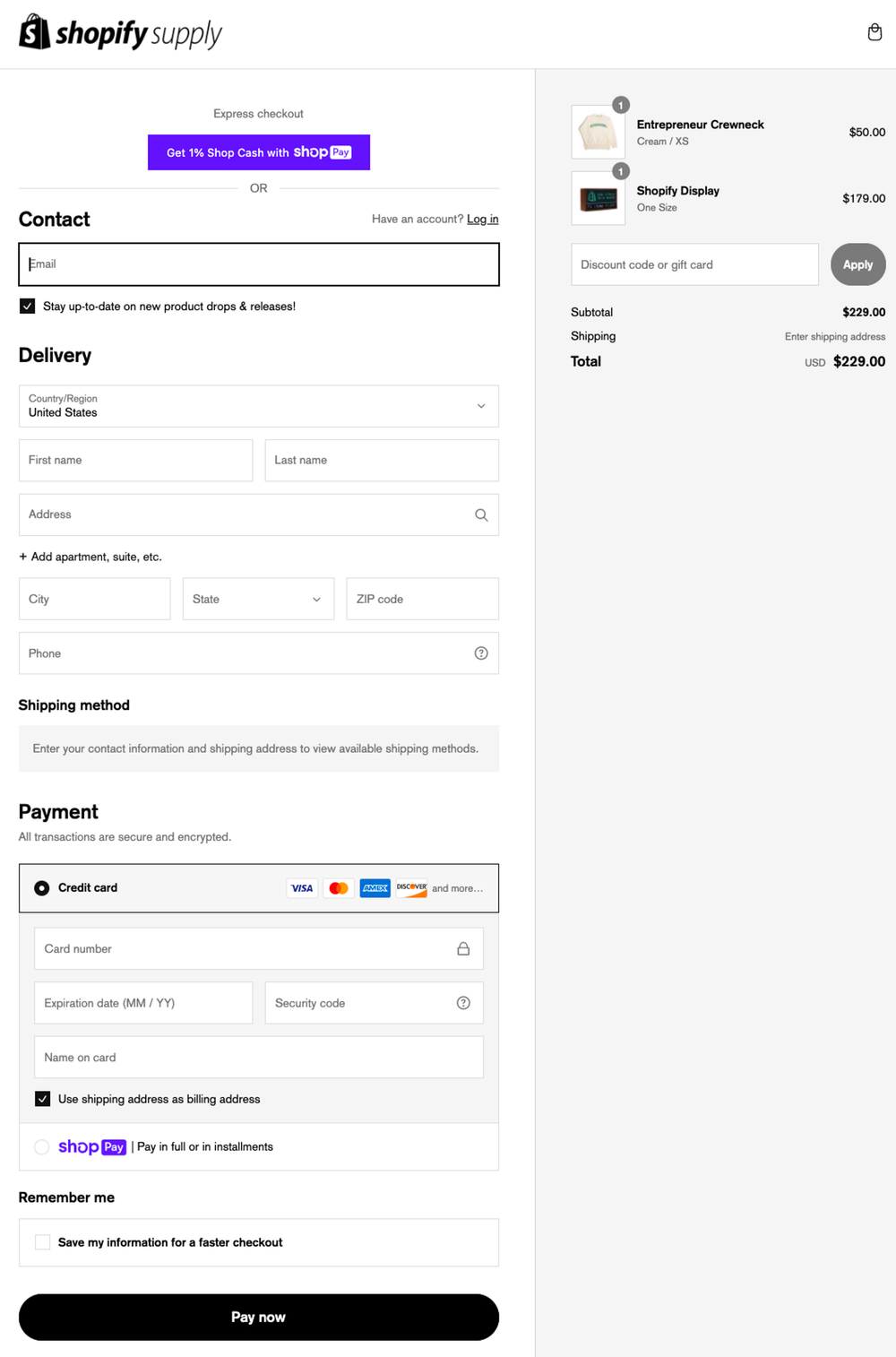The width and height of the screenshot is (896, 1357).
Task: Enable save my information for faster checkout
Action: 42,1242
